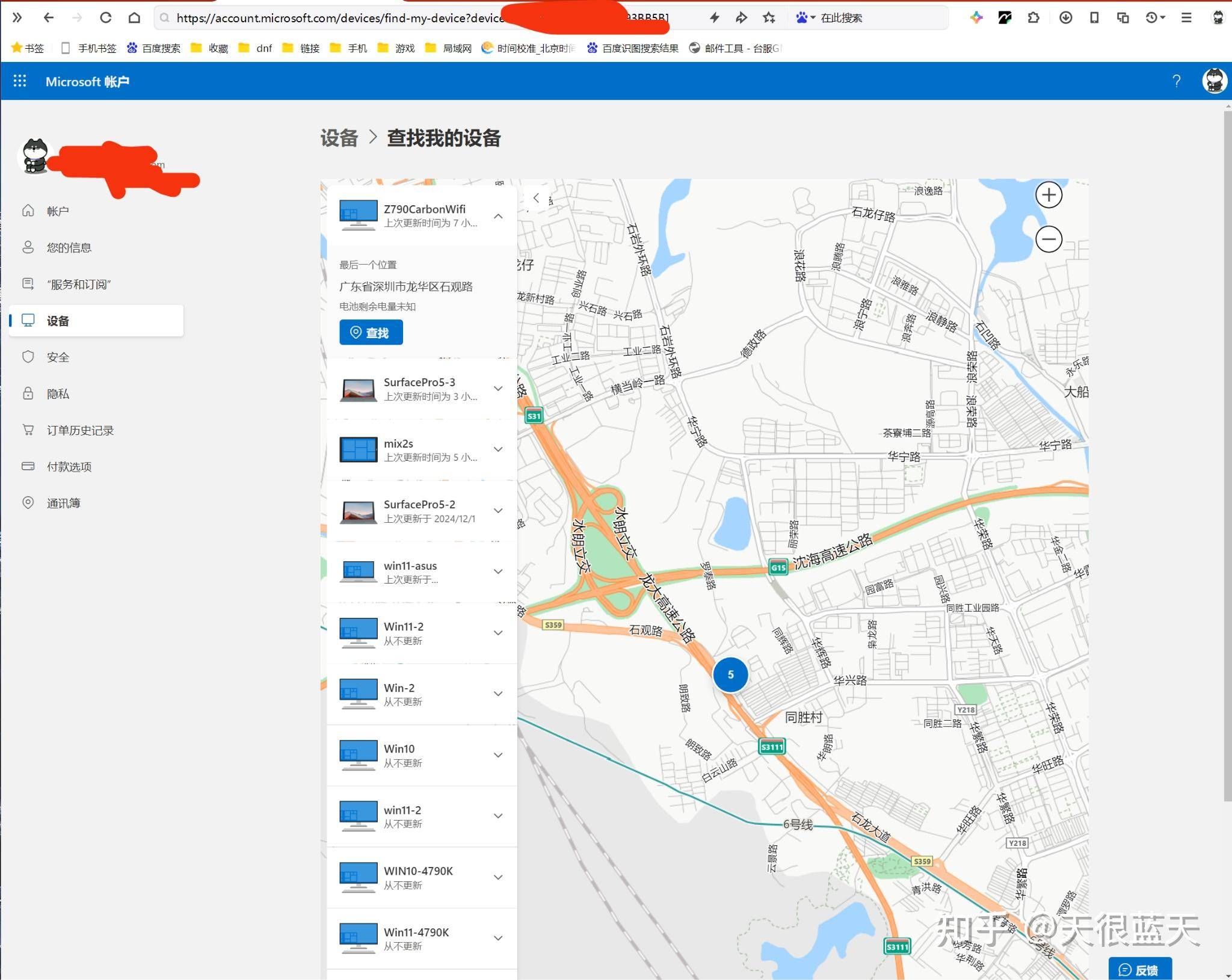Open the 局域网 bookmarks folder

[x=449, y=48]
